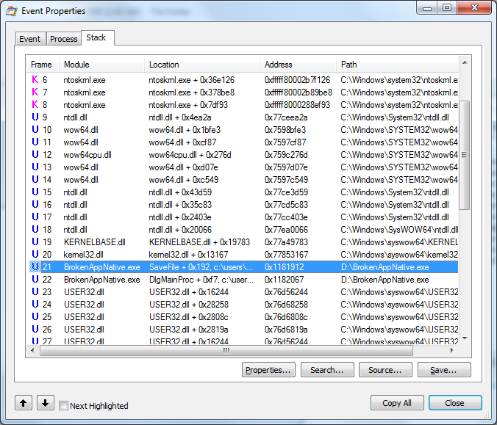The height and width of the screenshot is (425, 497).
Task: Click user-mode U icon for frame 11
Action: pos(35,142)
